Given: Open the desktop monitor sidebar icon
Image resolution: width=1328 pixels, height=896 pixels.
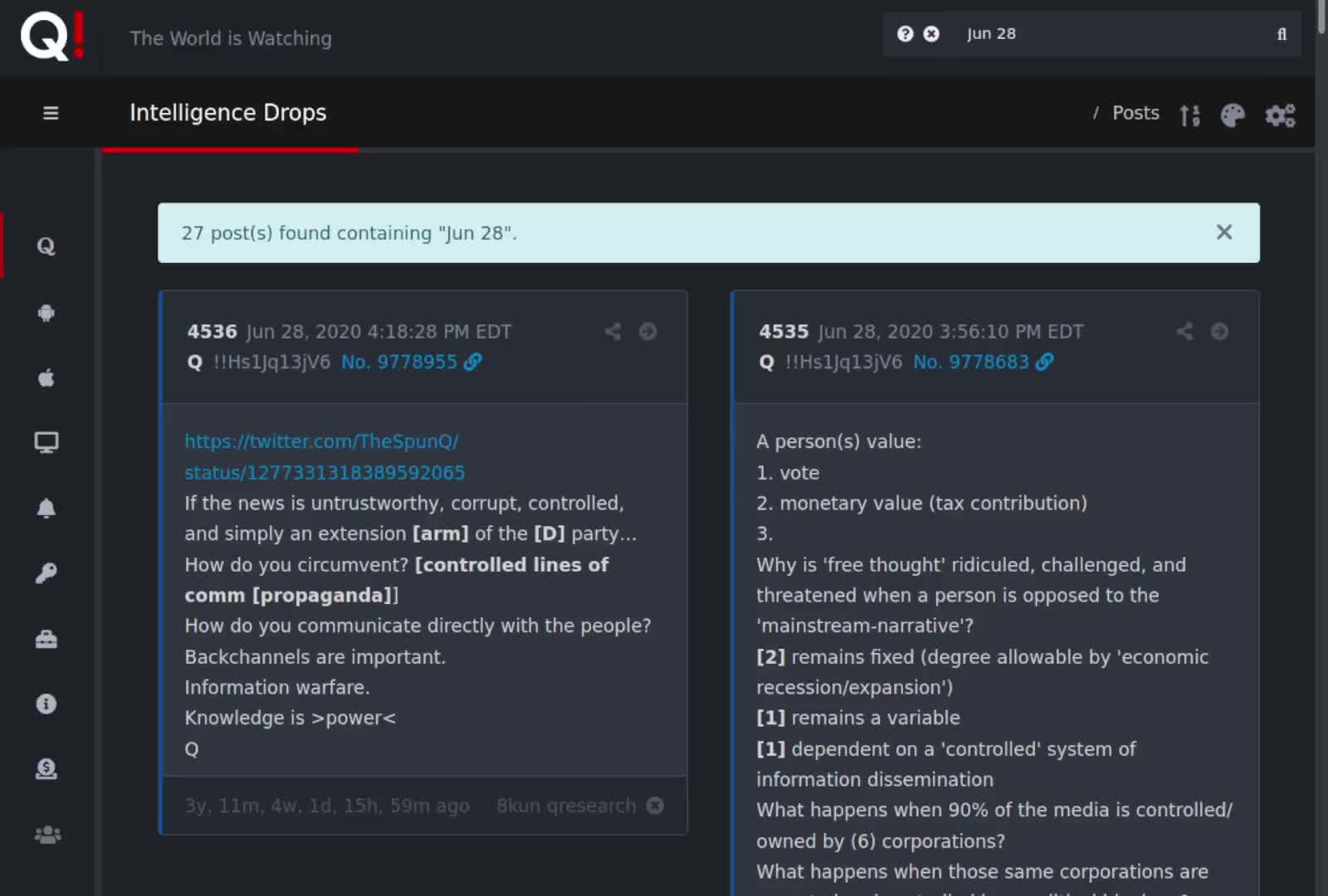Looking at the screenshot, I should pos(46,442).
